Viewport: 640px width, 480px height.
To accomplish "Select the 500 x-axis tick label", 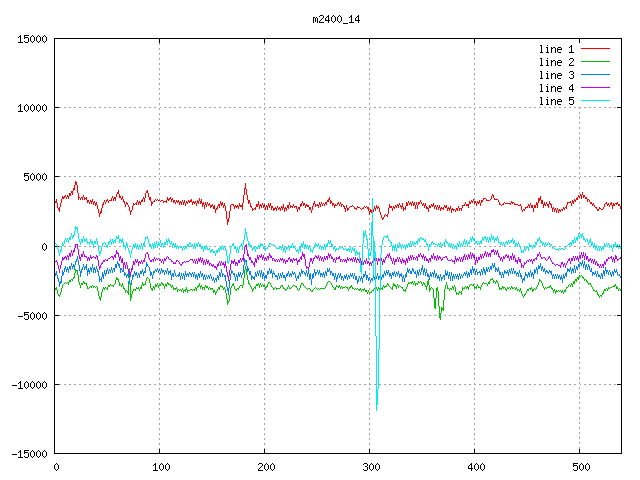I will pyautogui.click(x=580, y=467).
